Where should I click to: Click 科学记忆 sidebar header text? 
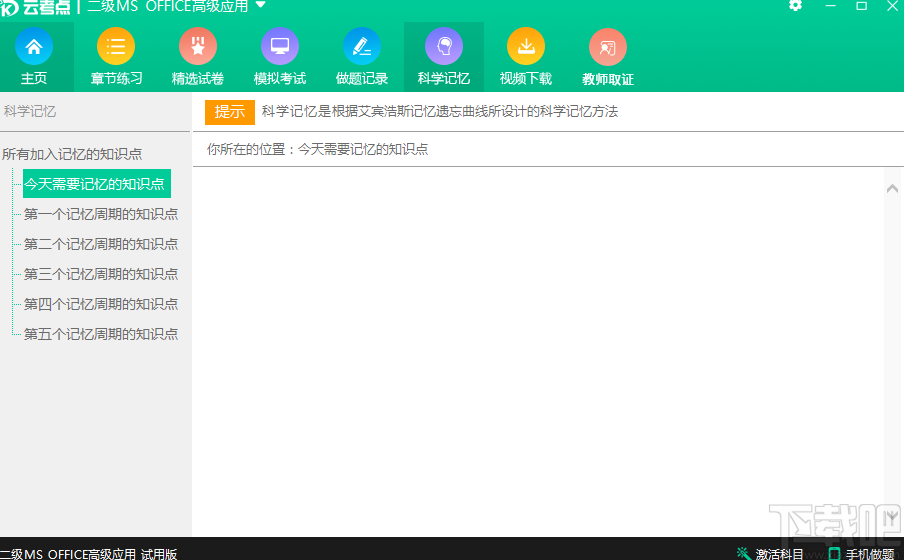[x=30, y=111]
